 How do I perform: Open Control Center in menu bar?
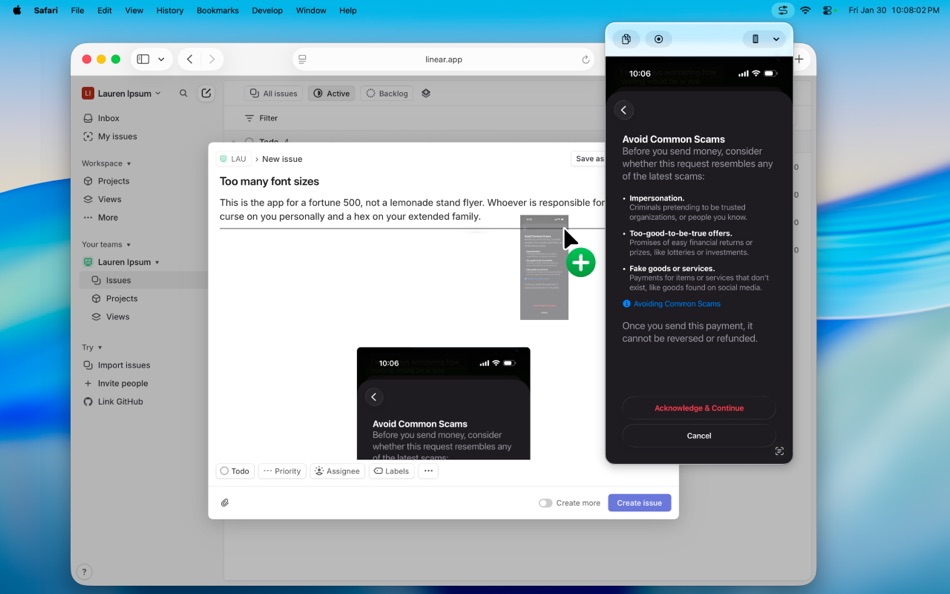(828, 10)
